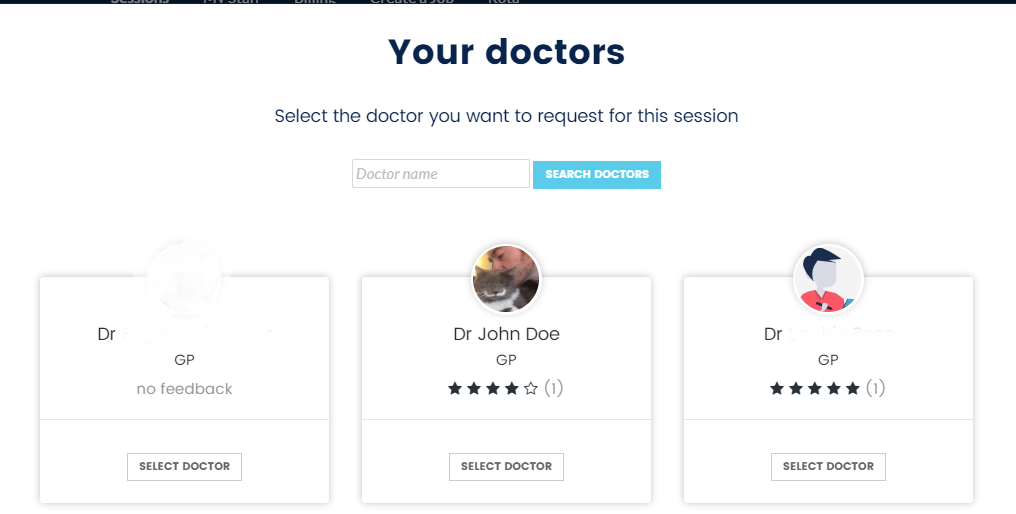This screenshot has height=514, width=1016.
Task: Select doctor on the five-star rated card
Action: click(828, 467)
